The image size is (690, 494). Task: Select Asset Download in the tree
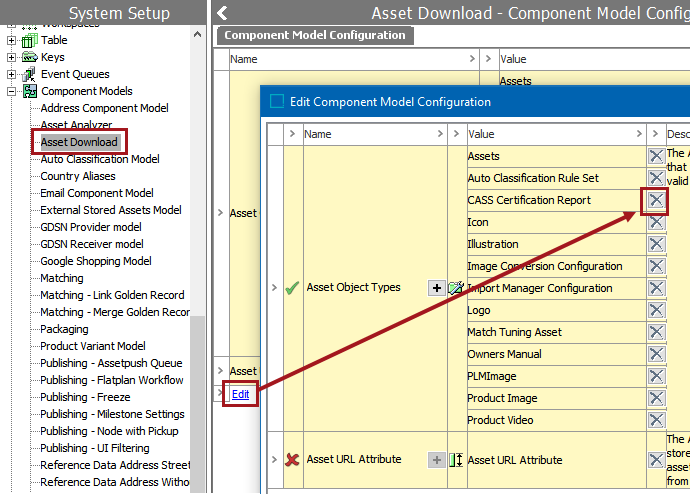[79, 142]
